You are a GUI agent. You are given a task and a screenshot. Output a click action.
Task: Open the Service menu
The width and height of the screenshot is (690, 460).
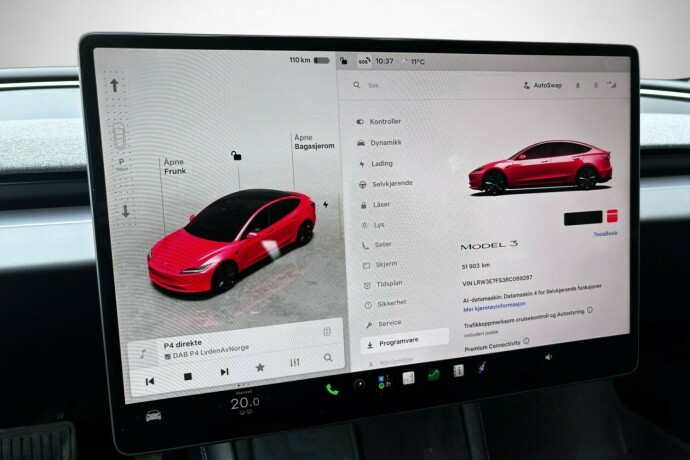coord(384,324)
